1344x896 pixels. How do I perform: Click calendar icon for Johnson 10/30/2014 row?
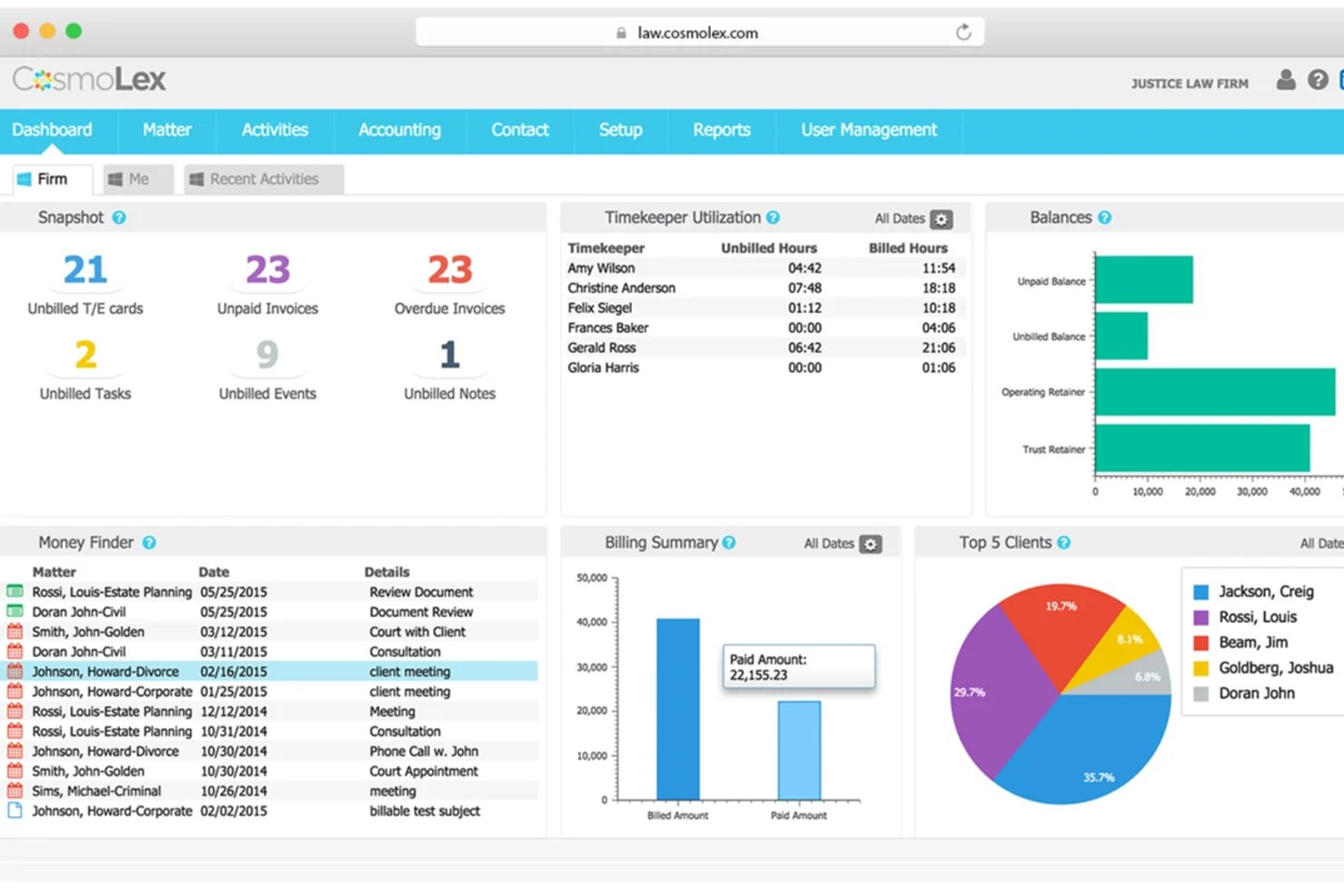tap(15, 752)
